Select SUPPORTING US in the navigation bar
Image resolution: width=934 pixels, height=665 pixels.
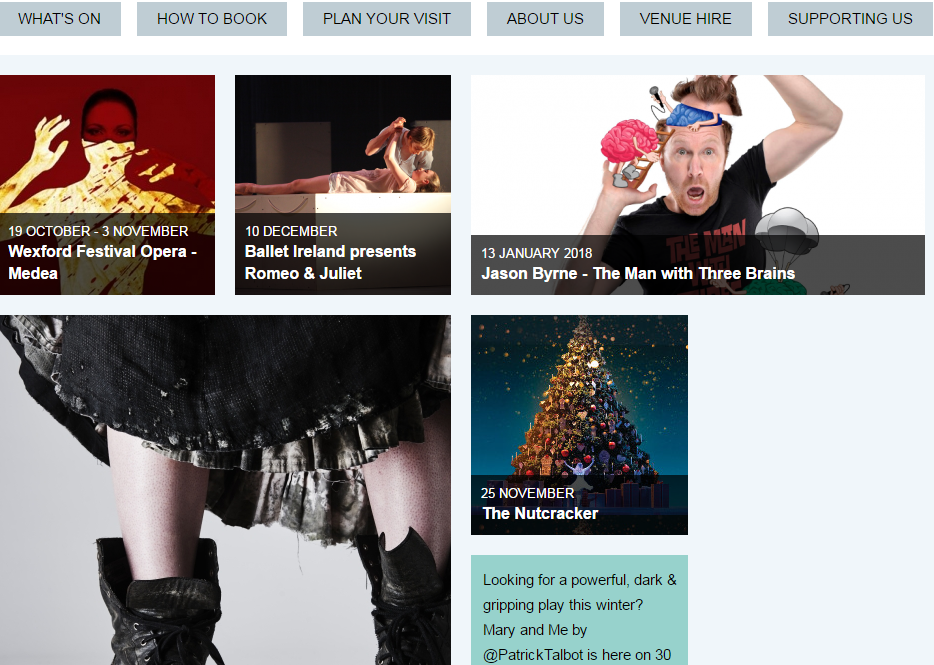point(850,18)
